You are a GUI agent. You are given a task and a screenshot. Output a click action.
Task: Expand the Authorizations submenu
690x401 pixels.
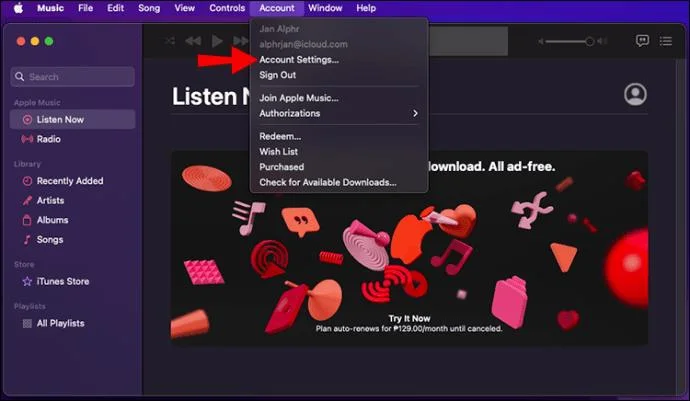point(339,113)
